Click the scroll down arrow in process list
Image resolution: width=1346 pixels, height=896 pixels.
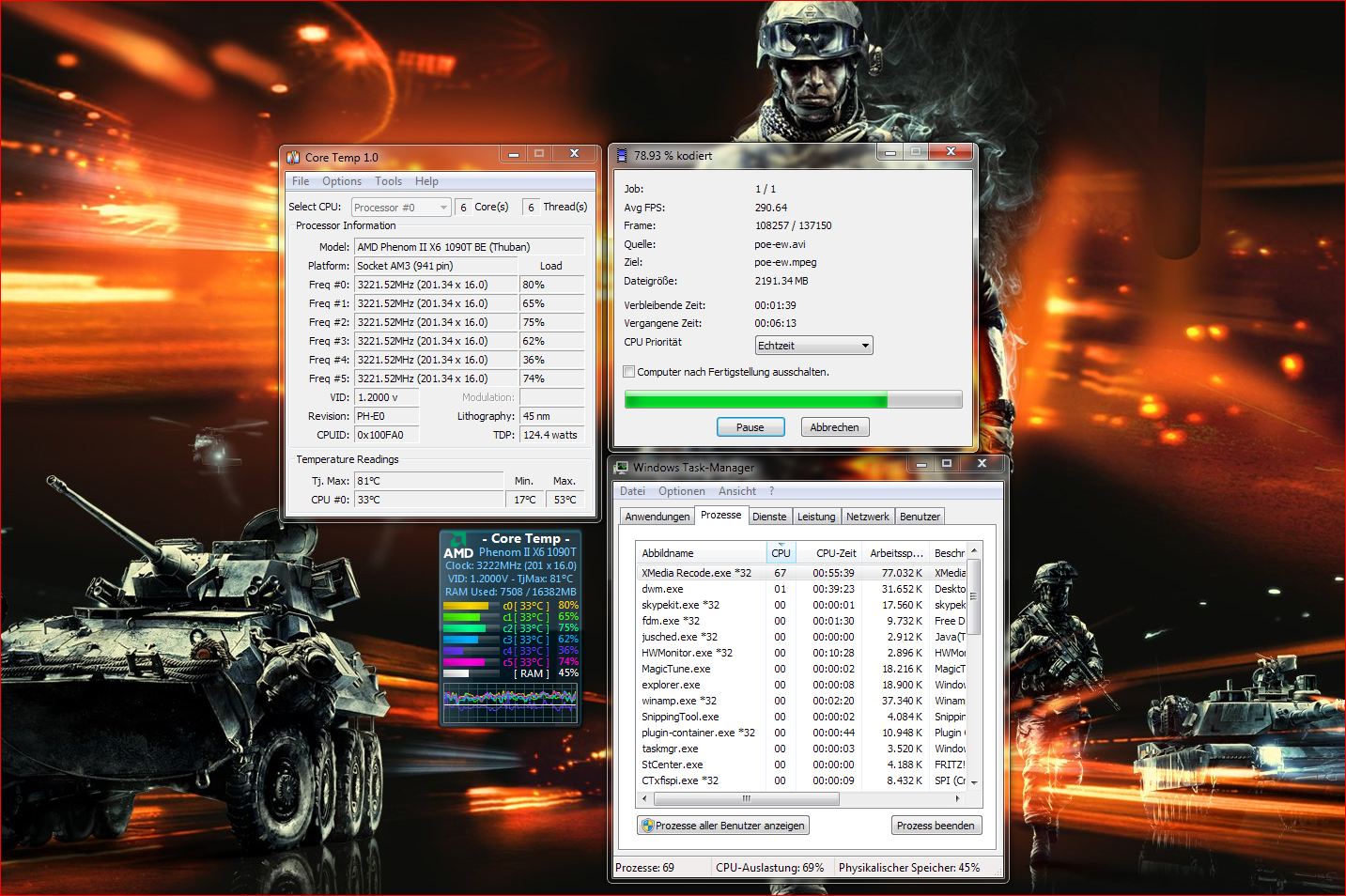[x=974, y=782]
